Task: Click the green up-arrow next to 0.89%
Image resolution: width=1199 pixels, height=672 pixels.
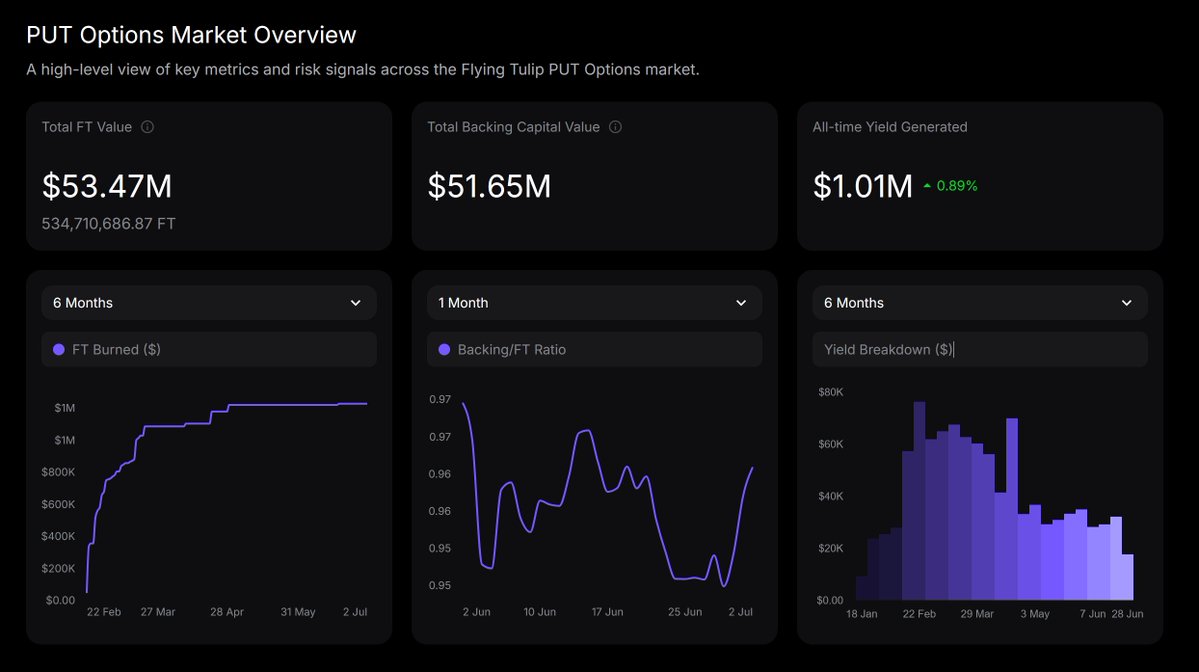Action: 927,186
